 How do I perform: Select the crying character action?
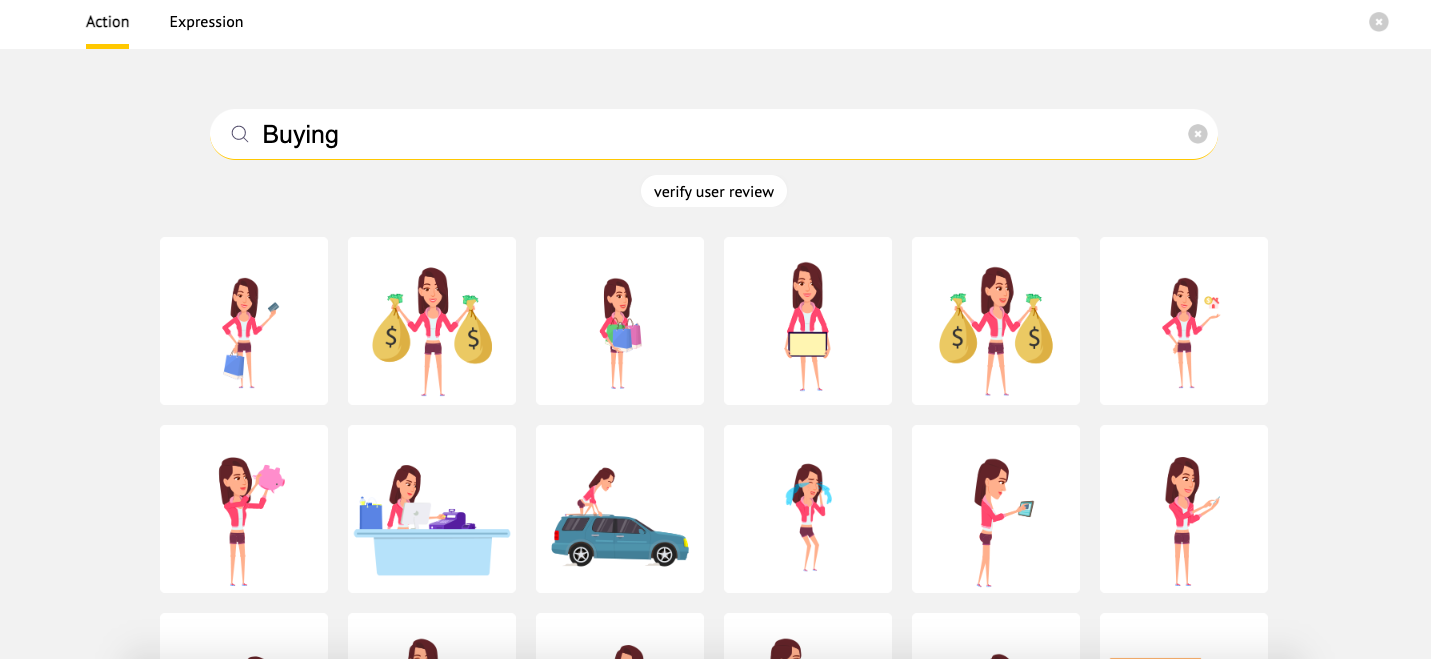pyautogui.click(x=808, y=509)
